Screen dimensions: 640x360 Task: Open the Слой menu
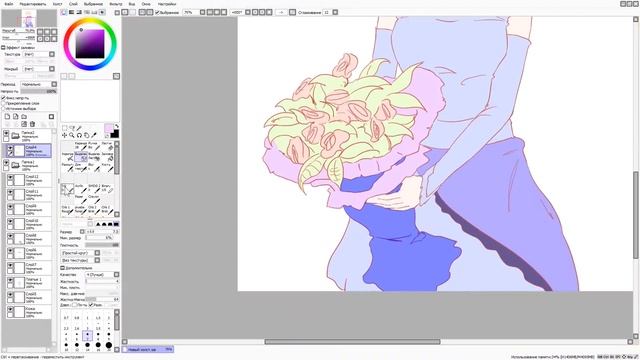(73, 4)
